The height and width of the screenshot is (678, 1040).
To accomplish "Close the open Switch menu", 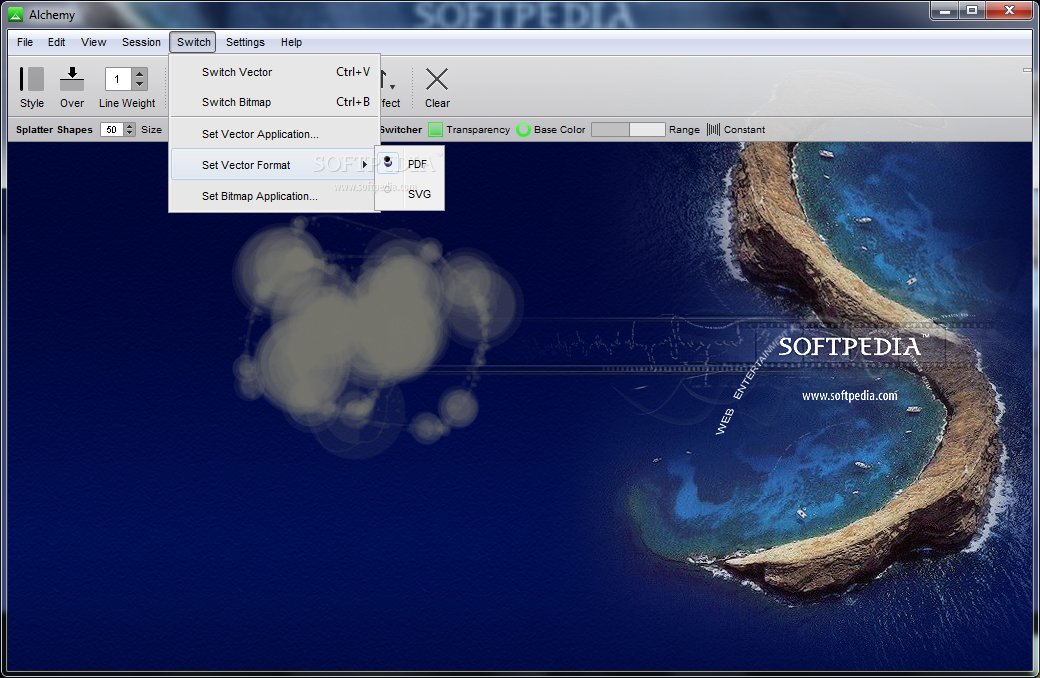I will (193, 42).
